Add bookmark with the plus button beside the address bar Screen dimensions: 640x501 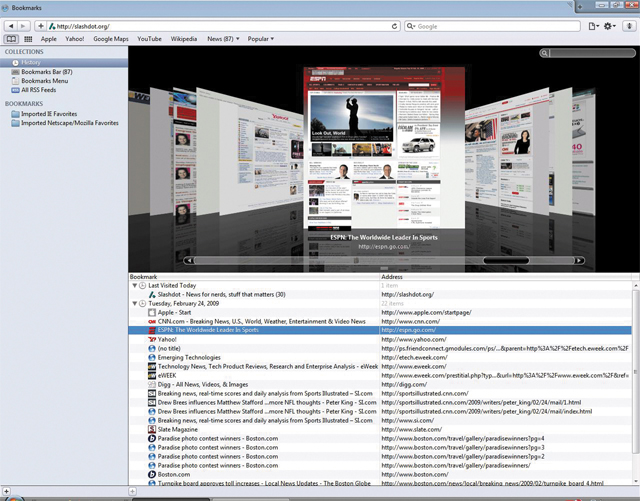tap(40, 26)
